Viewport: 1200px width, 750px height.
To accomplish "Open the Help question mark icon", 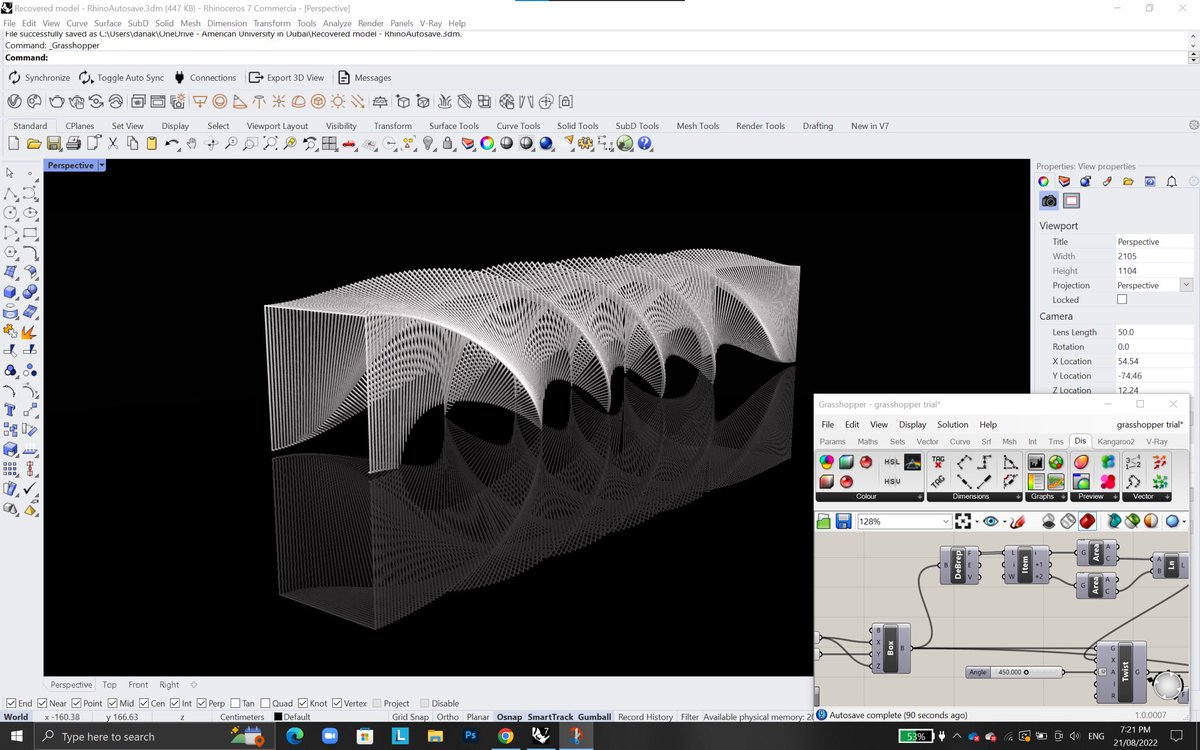I will pos(645,144).
